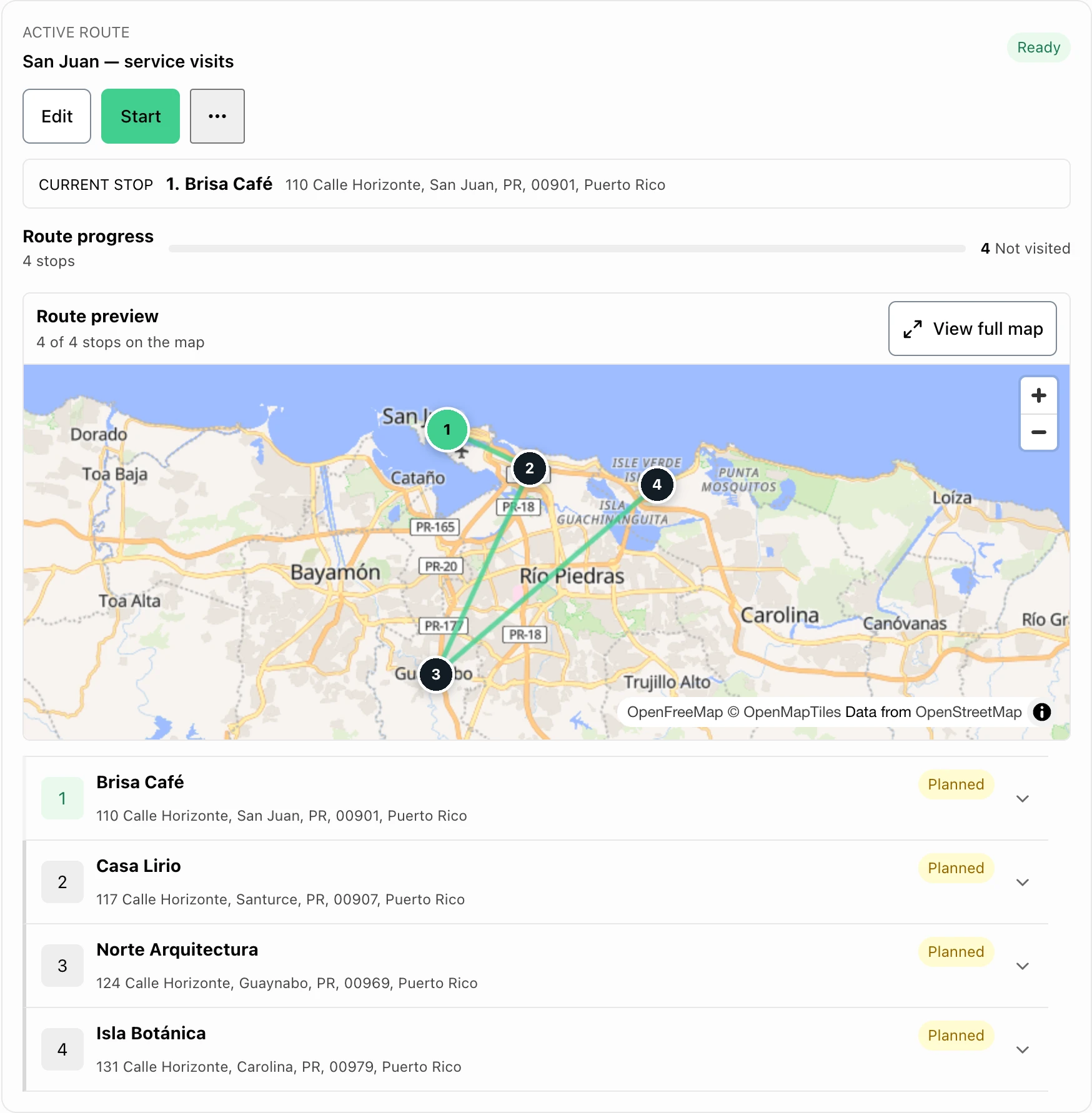Click Planned badge on Isla Botánica row

pos(956,1036)
